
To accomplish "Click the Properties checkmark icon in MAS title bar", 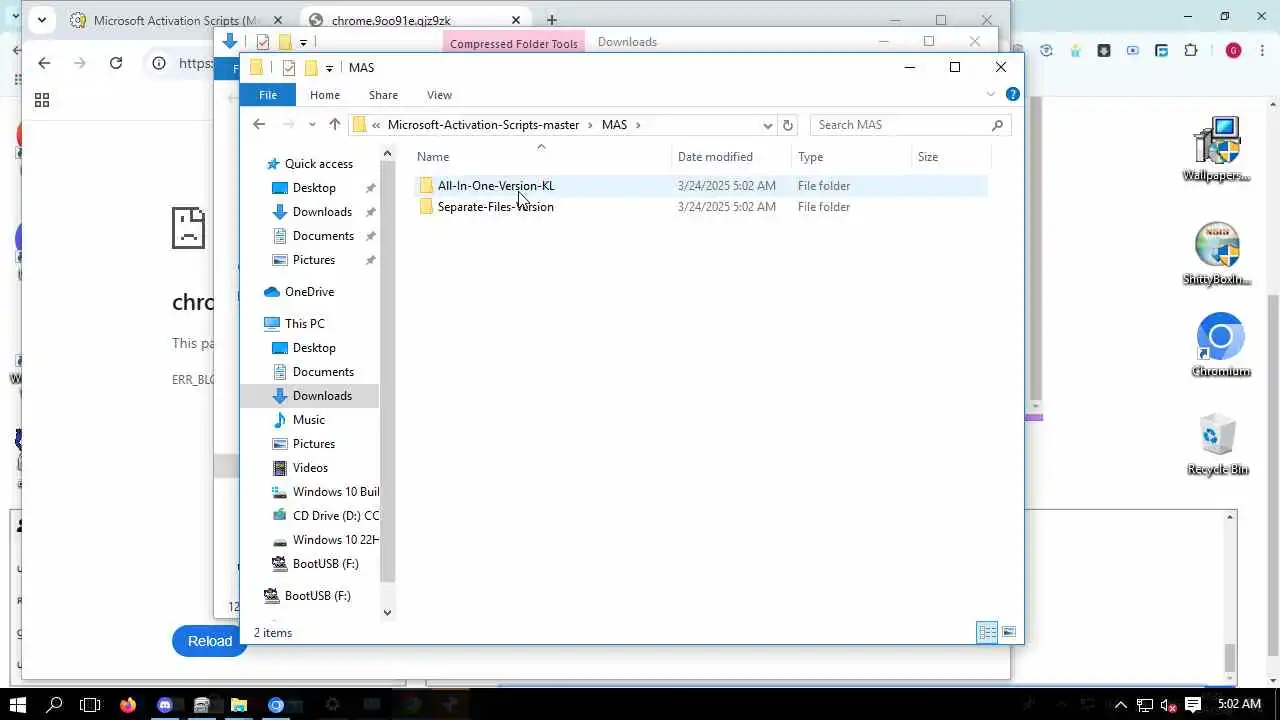I will [289, 68].
